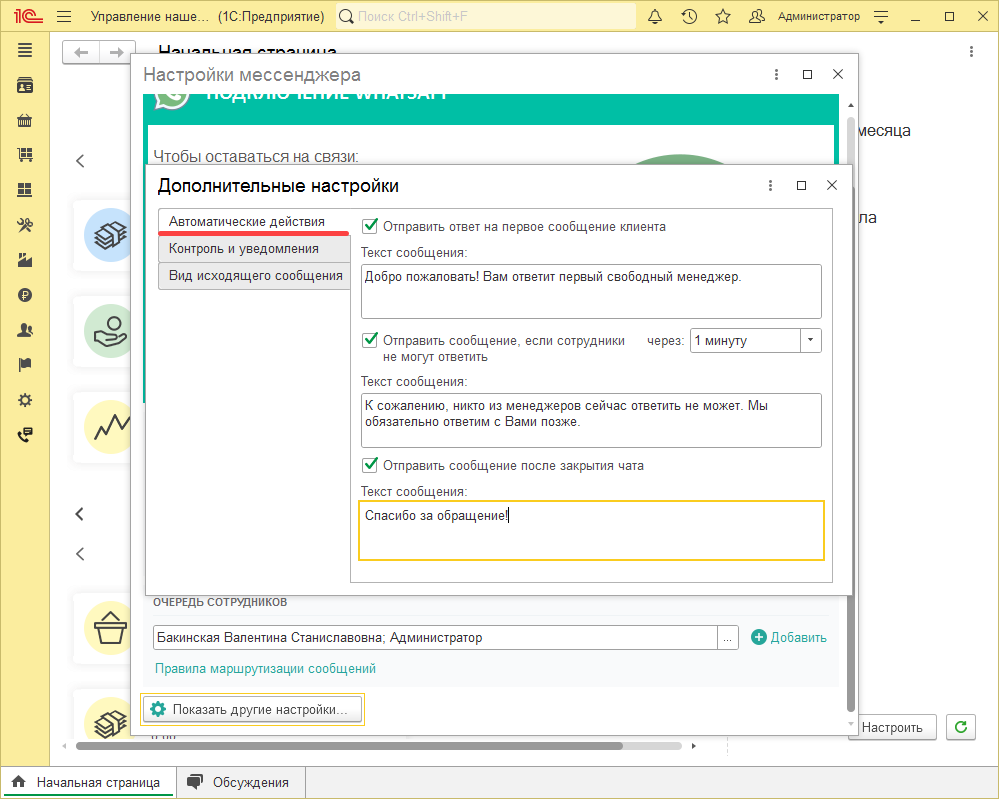Click the horizontal scrollbar at bottom
Image resolution: width=999 pixels, height=799 pixels.
point(350,746)
